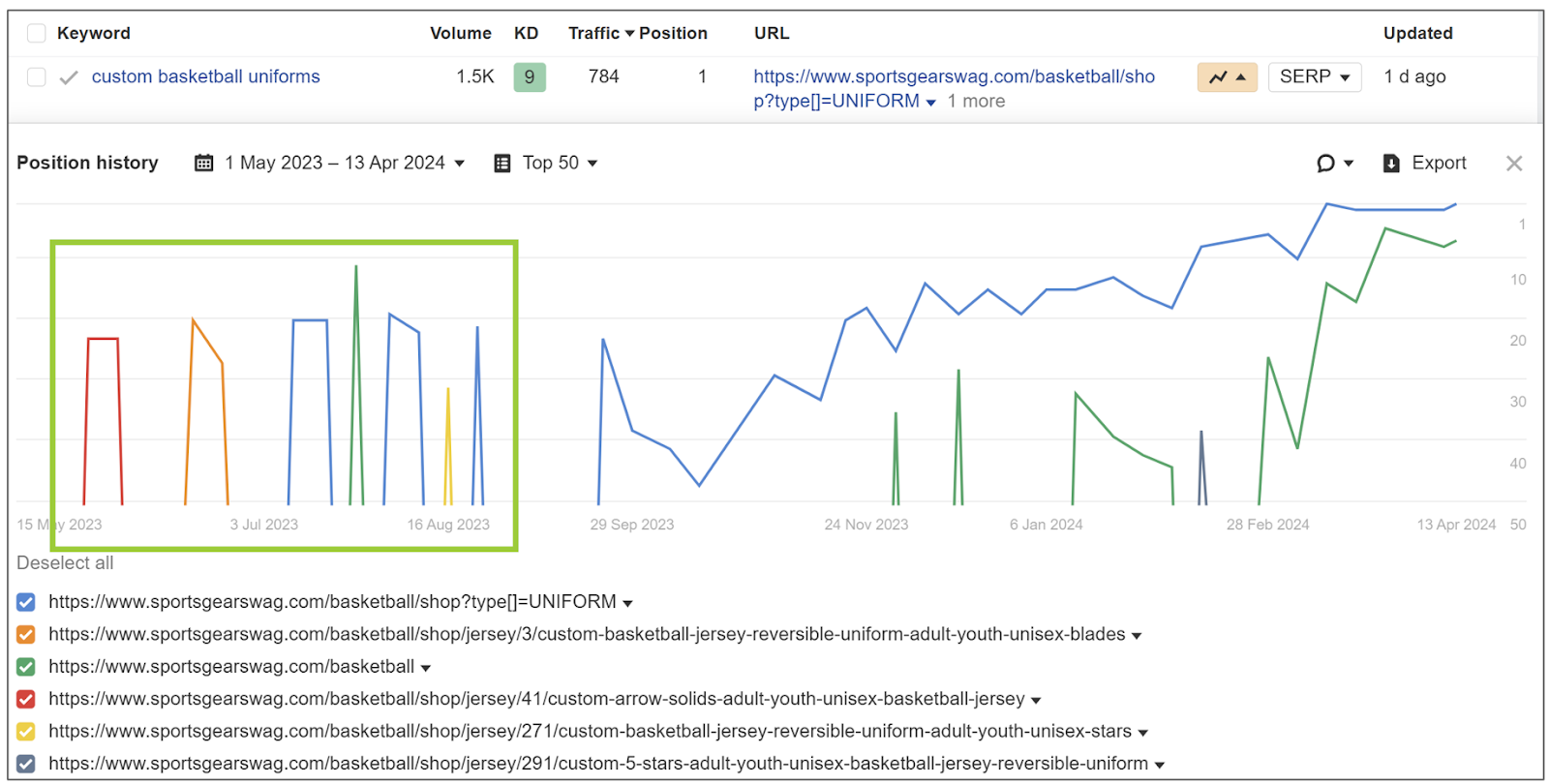
Task: Click the position history chart icon button
Action: click(1227, 77)
